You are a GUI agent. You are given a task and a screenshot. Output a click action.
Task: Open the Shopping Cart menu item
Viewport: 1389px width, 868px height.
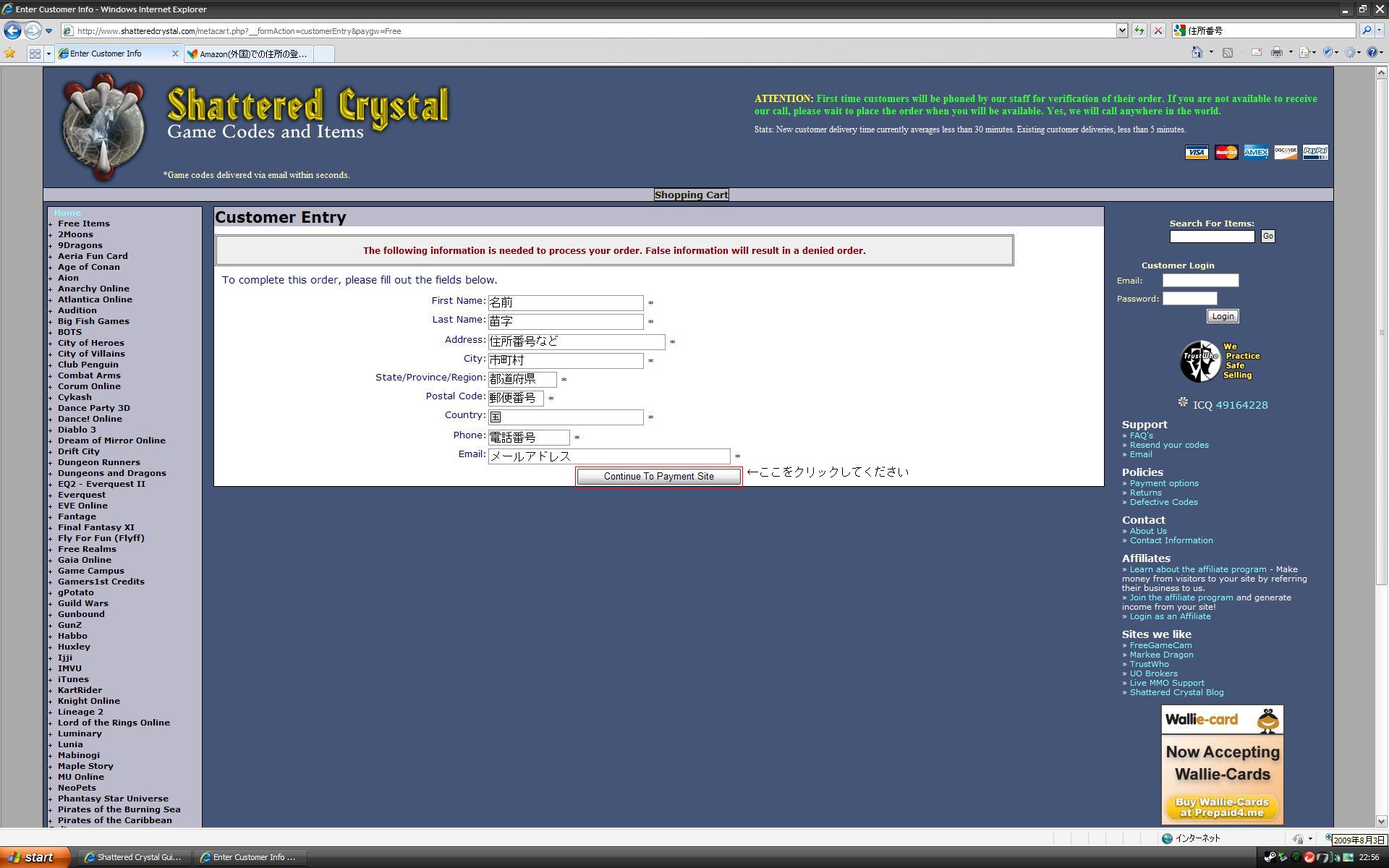[691, 195]
